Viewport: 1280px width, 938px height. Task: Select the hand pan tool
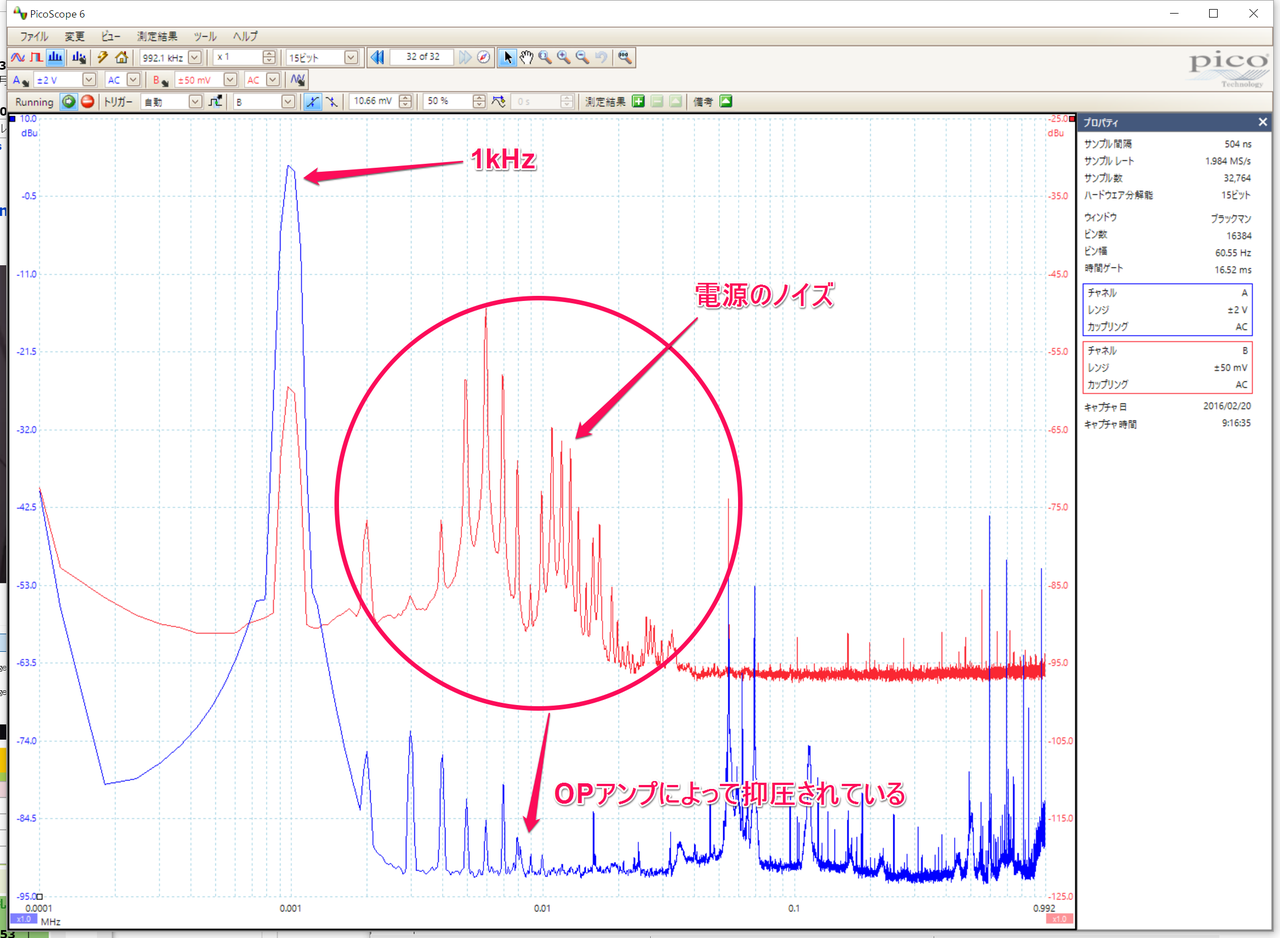click(526, 57)
